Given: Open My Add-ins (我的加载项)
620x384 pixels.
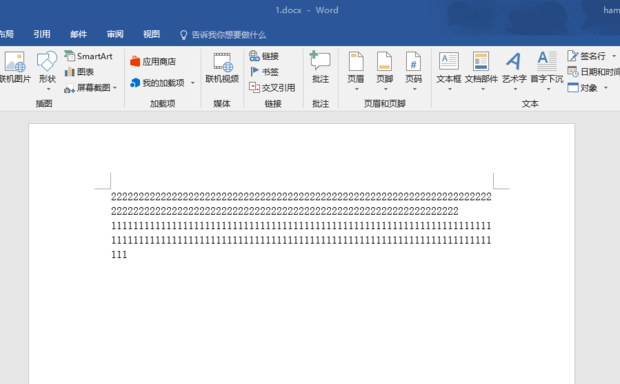Looking at the screenshot, I should pos(157,83).
